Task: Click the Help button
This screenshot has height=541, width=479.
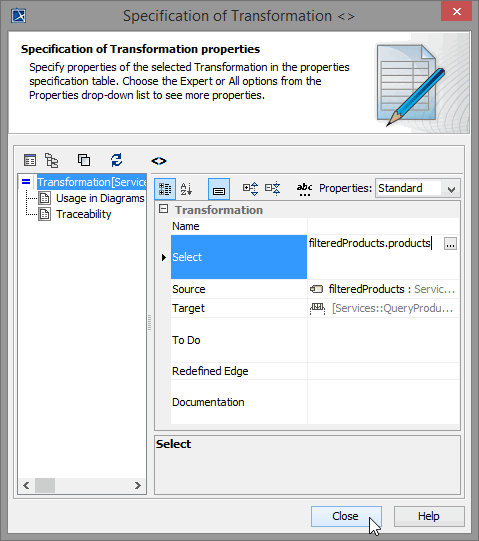Action: 429,517
